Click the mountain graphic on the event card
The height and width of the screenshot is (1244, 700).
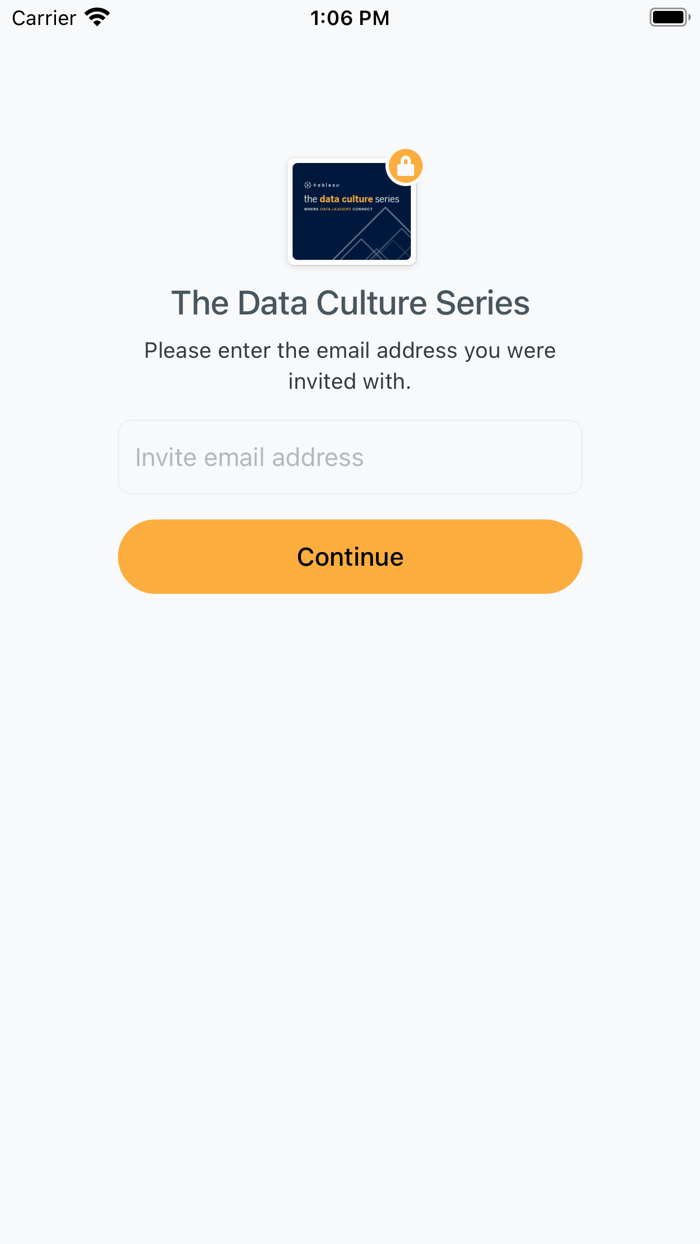381,233
